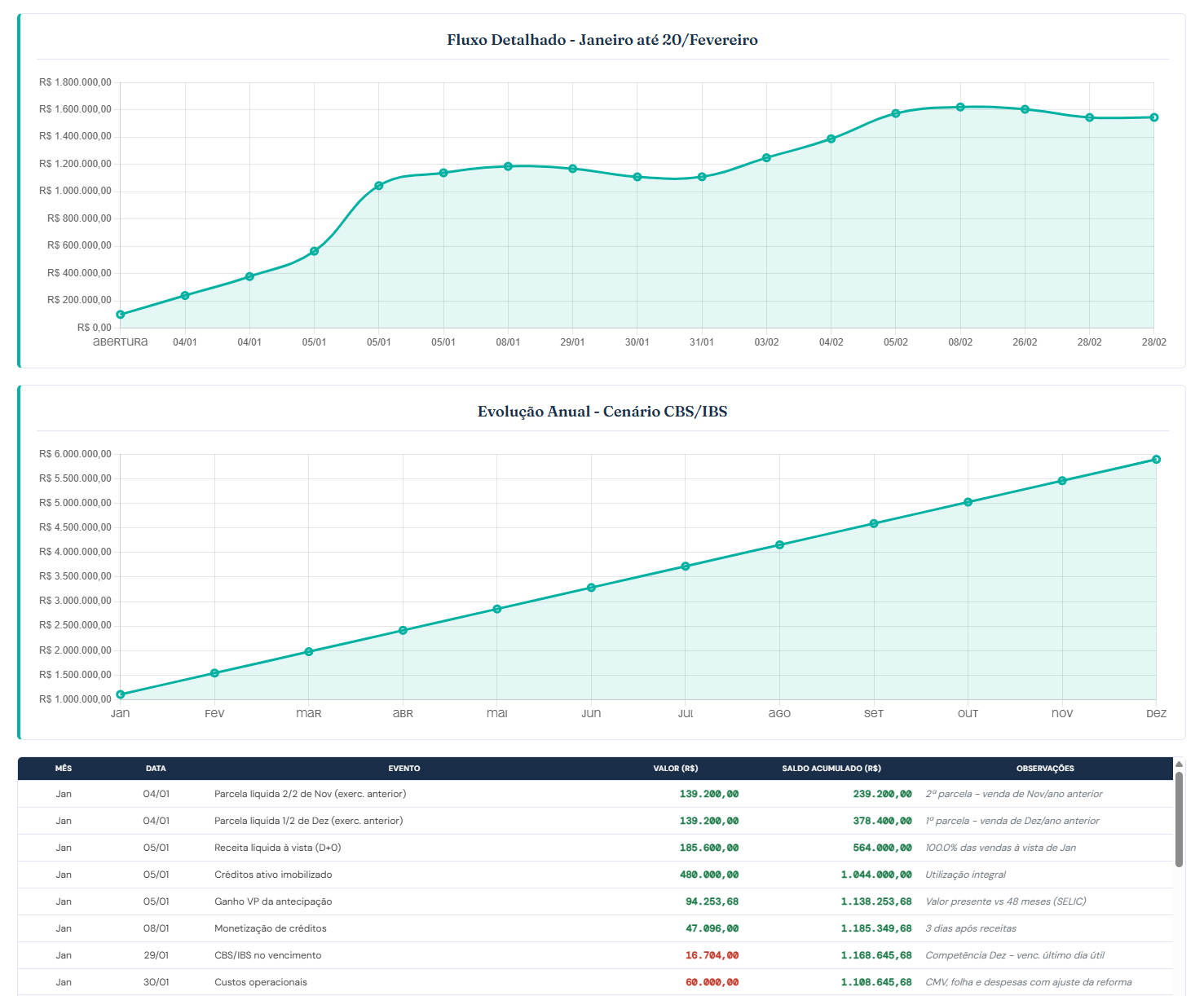Select the 26/02 data point on the detailed flow chart
Viewport: 1204px width, 996px height.
1025,109
